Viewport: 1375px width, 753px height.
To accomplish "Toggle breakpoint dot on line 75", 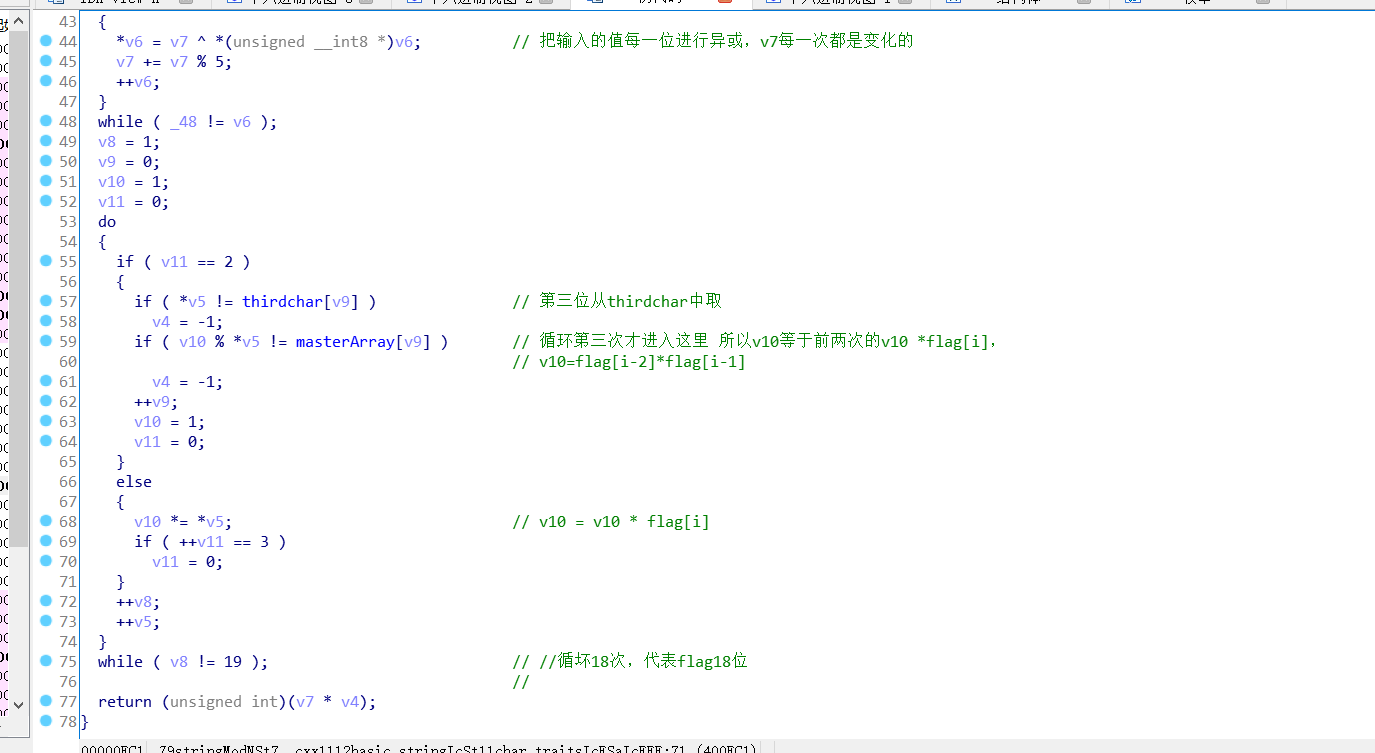I will tap(46, 661).
